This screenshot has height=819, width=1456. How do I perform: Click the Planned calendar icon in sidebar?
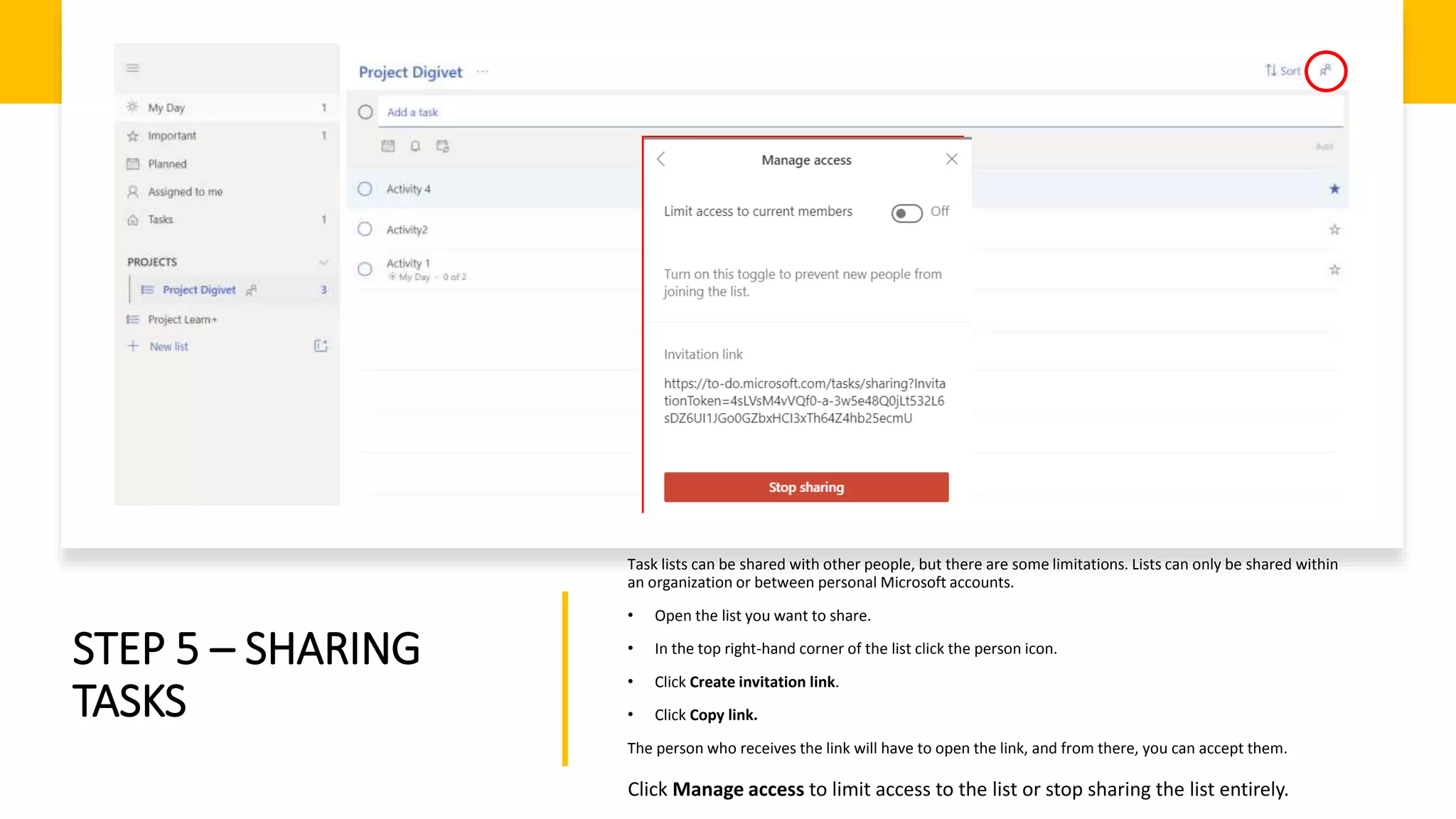coord(132,164)
